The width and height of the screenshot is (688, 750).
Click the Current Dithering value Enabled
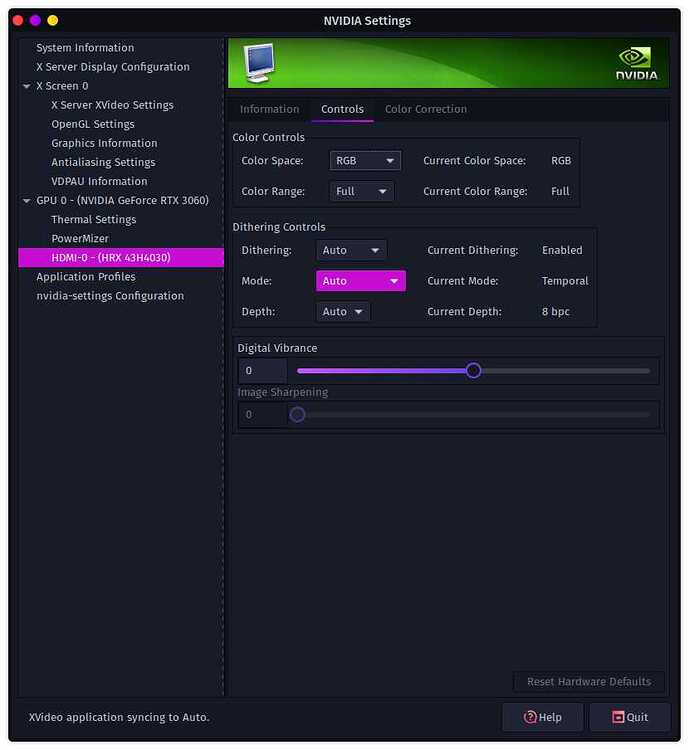pyautogui.click(x=562, y=250)
